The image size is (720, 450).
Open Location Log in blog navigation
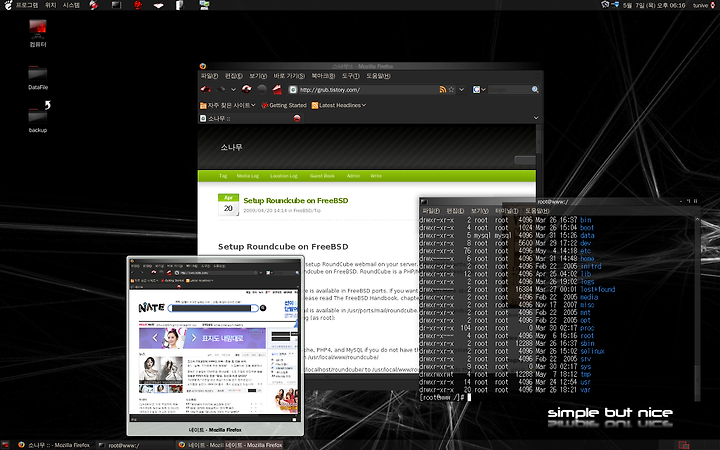284,176
